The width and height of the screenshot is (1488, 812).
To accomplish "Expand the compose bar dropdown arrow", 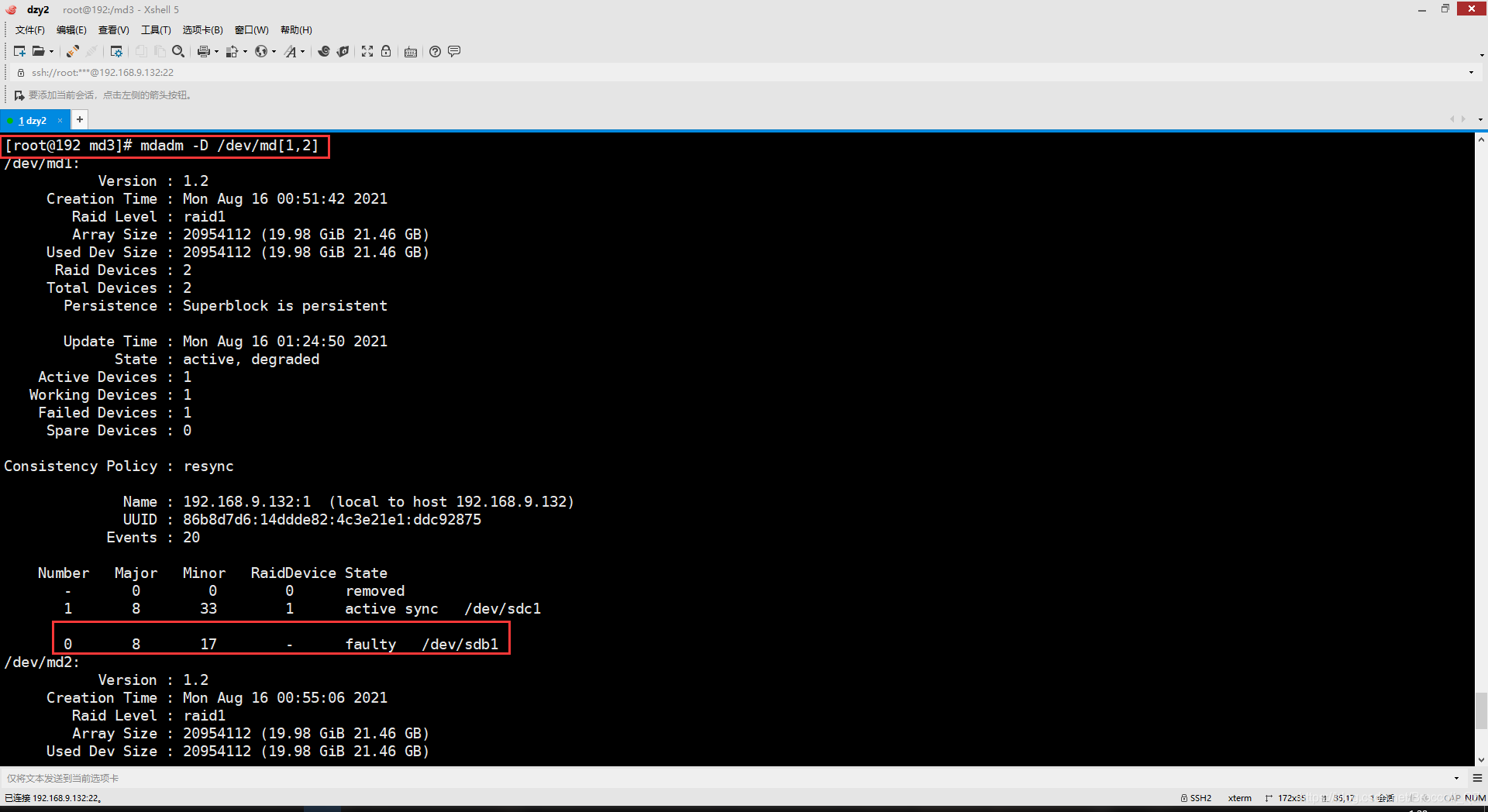I will point(1456,778).
